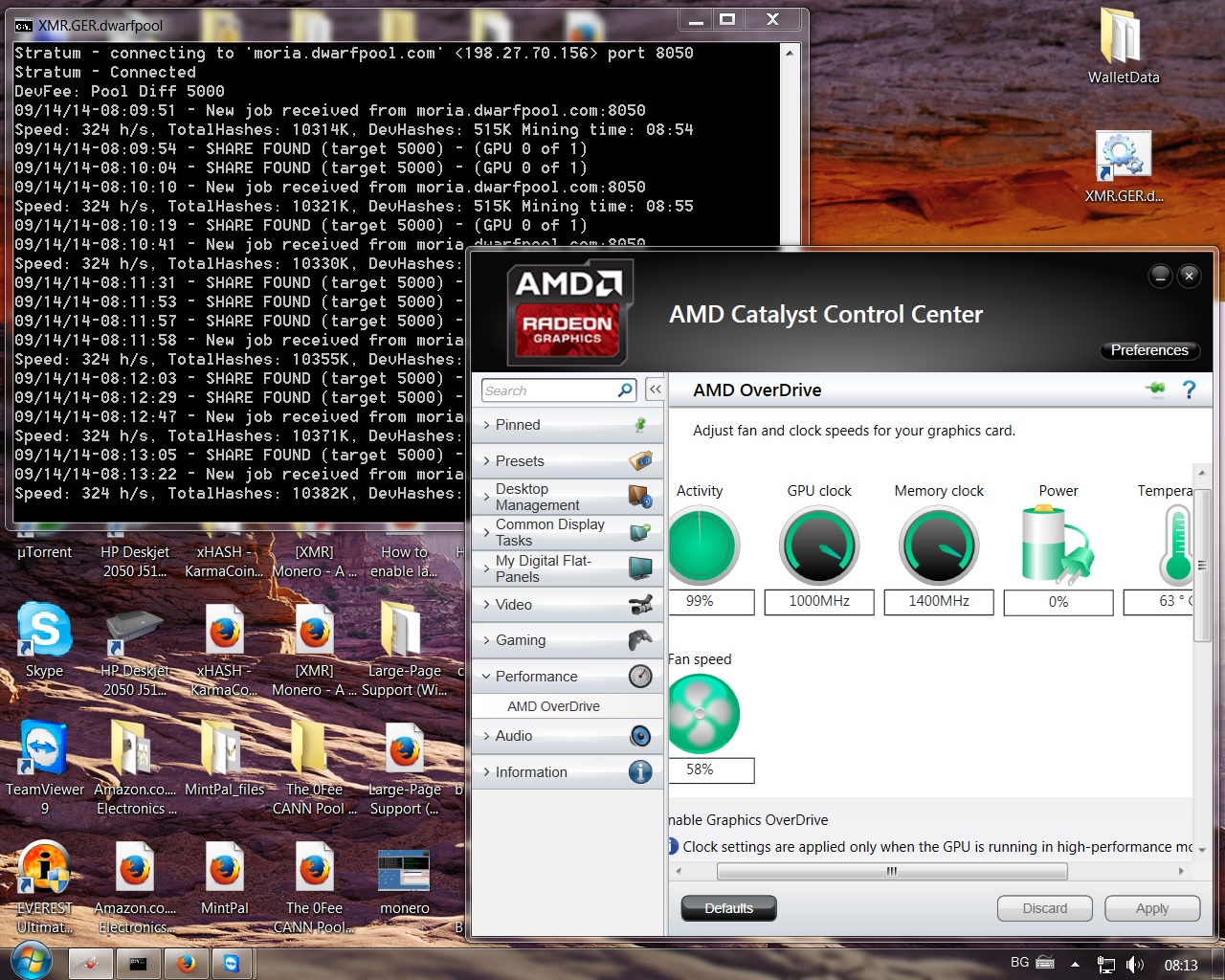
Task: Show hidden tray icons arrow
Action: pos(1075,965)
